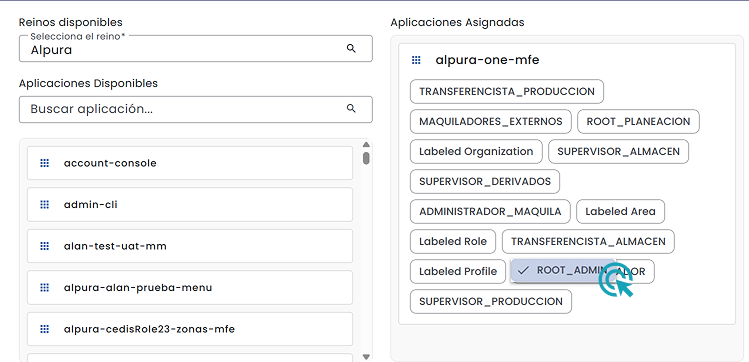Toggle the MAQUILADORES_EXTERNOS role chip
749x362 pixels.
coord(491,121)
